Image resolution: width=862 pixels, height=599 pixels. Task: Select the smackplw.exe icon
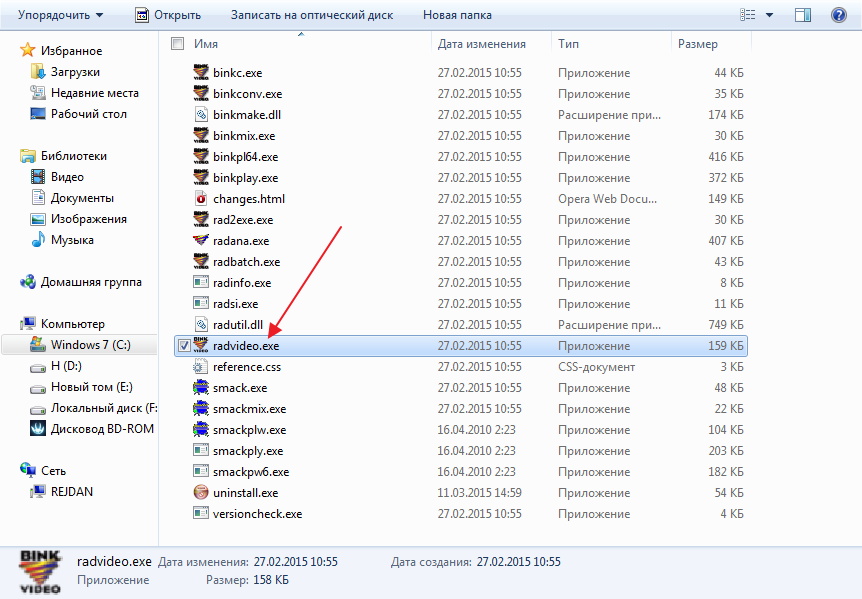[x=201, y=429]
